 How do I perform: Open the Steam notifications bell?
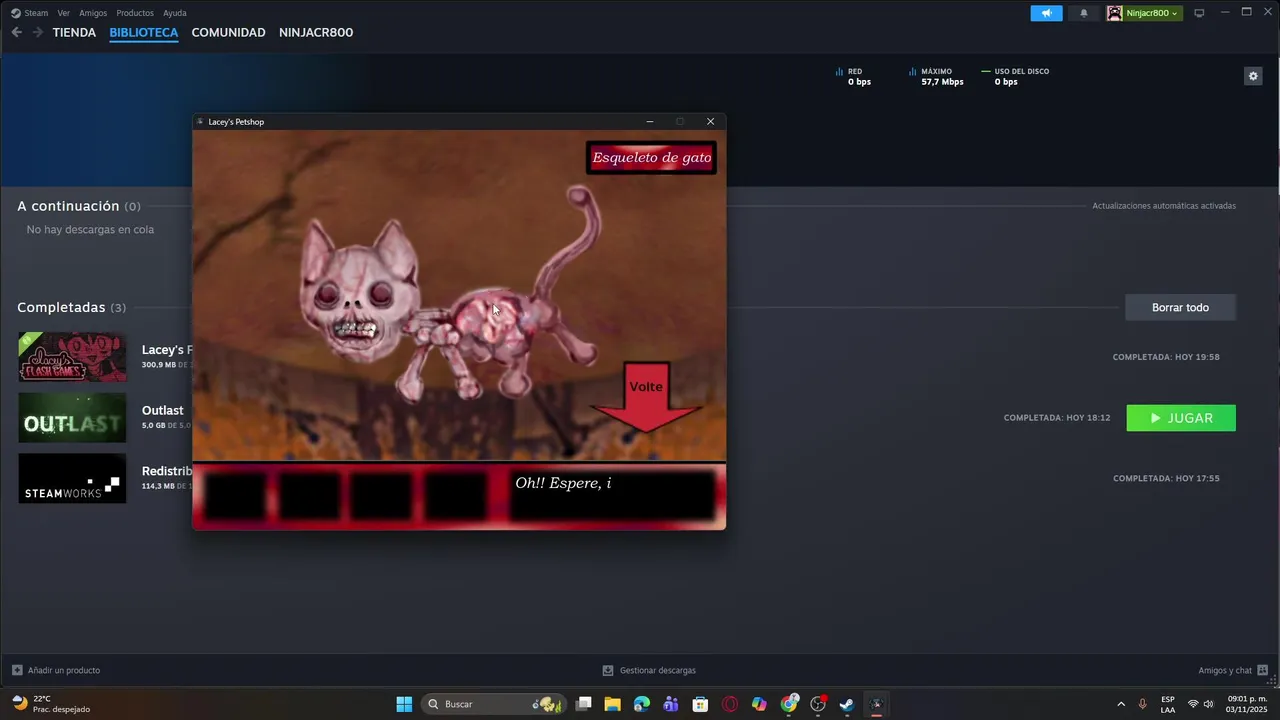pyautogui.click(x=1084, y=13)
